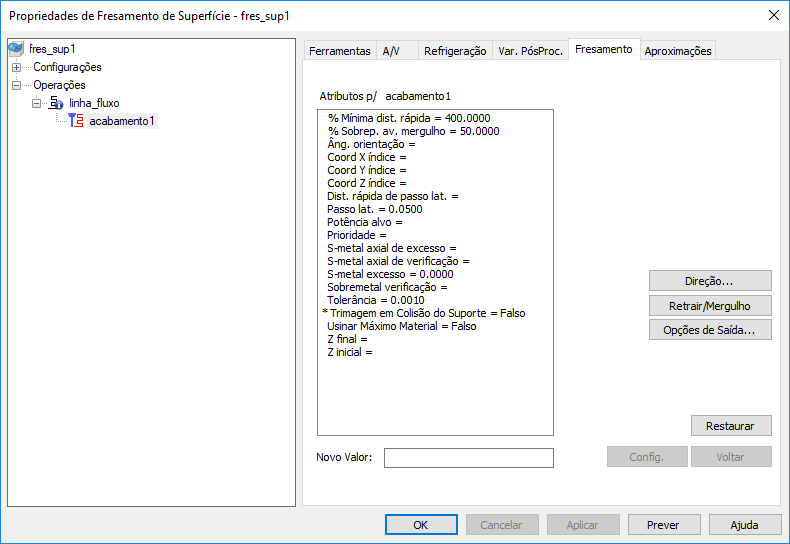Viewport: 790px width, 544px height.
Task: Select the fres_sup1 root item
Action: tap(52, 49)
